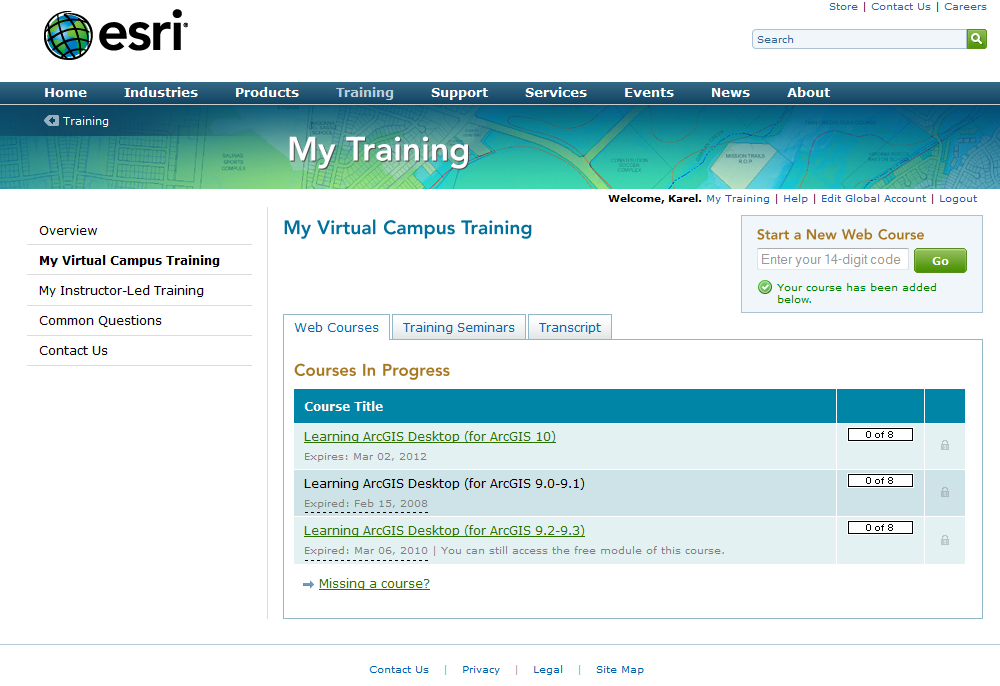Viewport: 1000px width, 686px height.
Task: Click the Site Map footer link
Action: coord(620,669)
